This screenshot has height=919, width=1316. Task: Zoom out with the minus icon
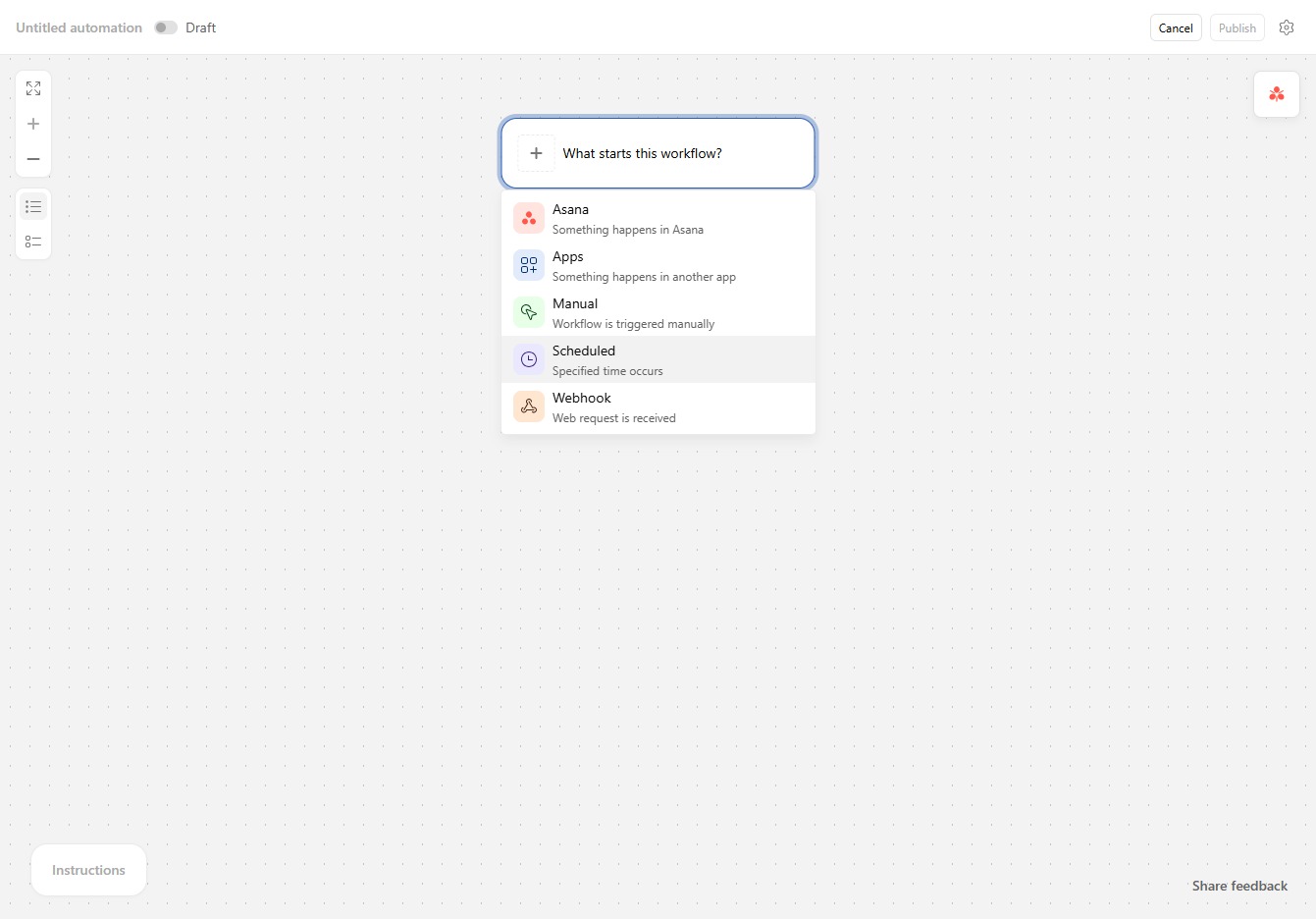click(x=33, y=159)
